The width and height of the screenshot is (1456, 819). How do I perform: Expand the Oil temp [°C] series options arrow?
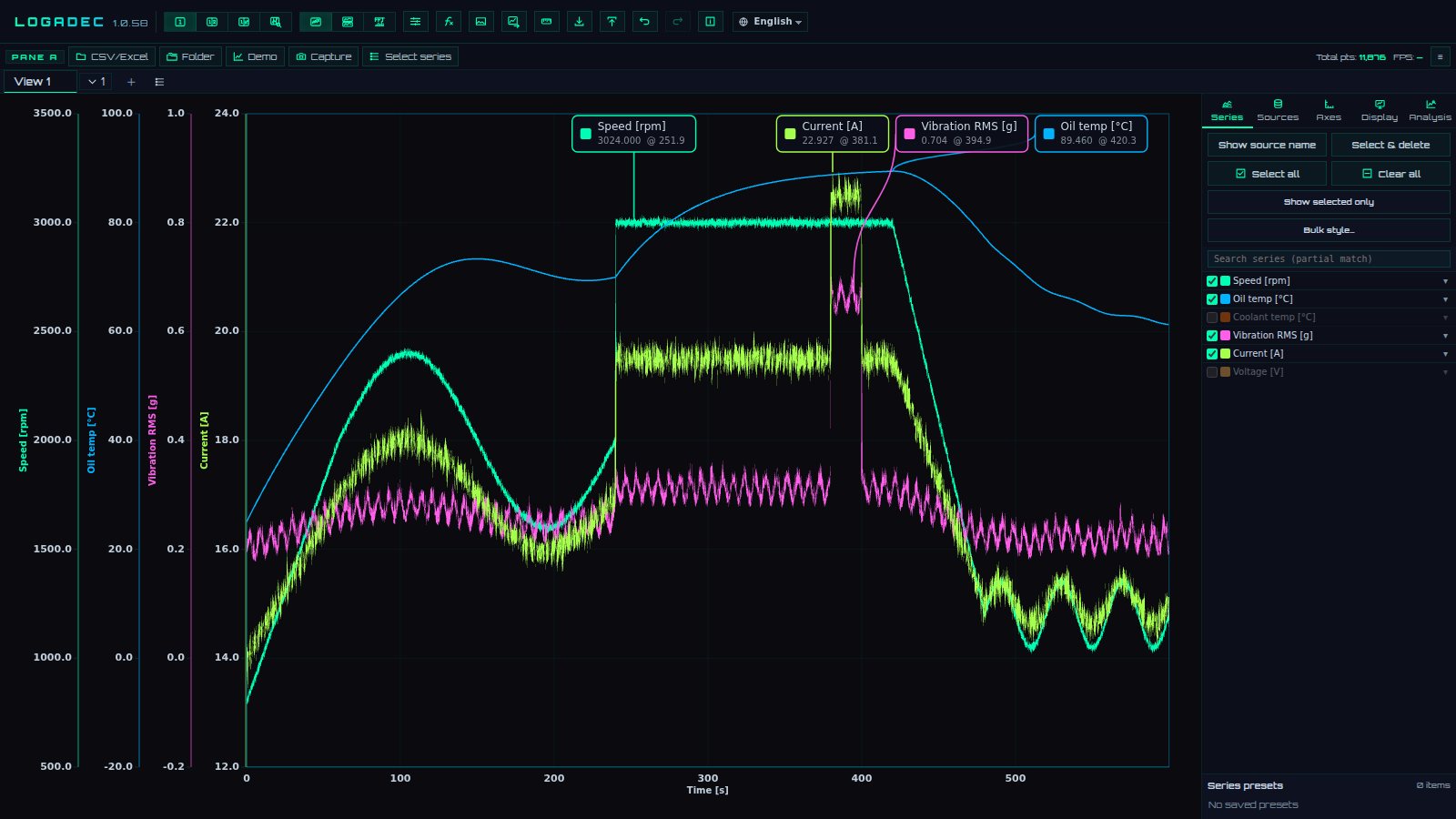pyautogui.click(x=1445, y=299)
